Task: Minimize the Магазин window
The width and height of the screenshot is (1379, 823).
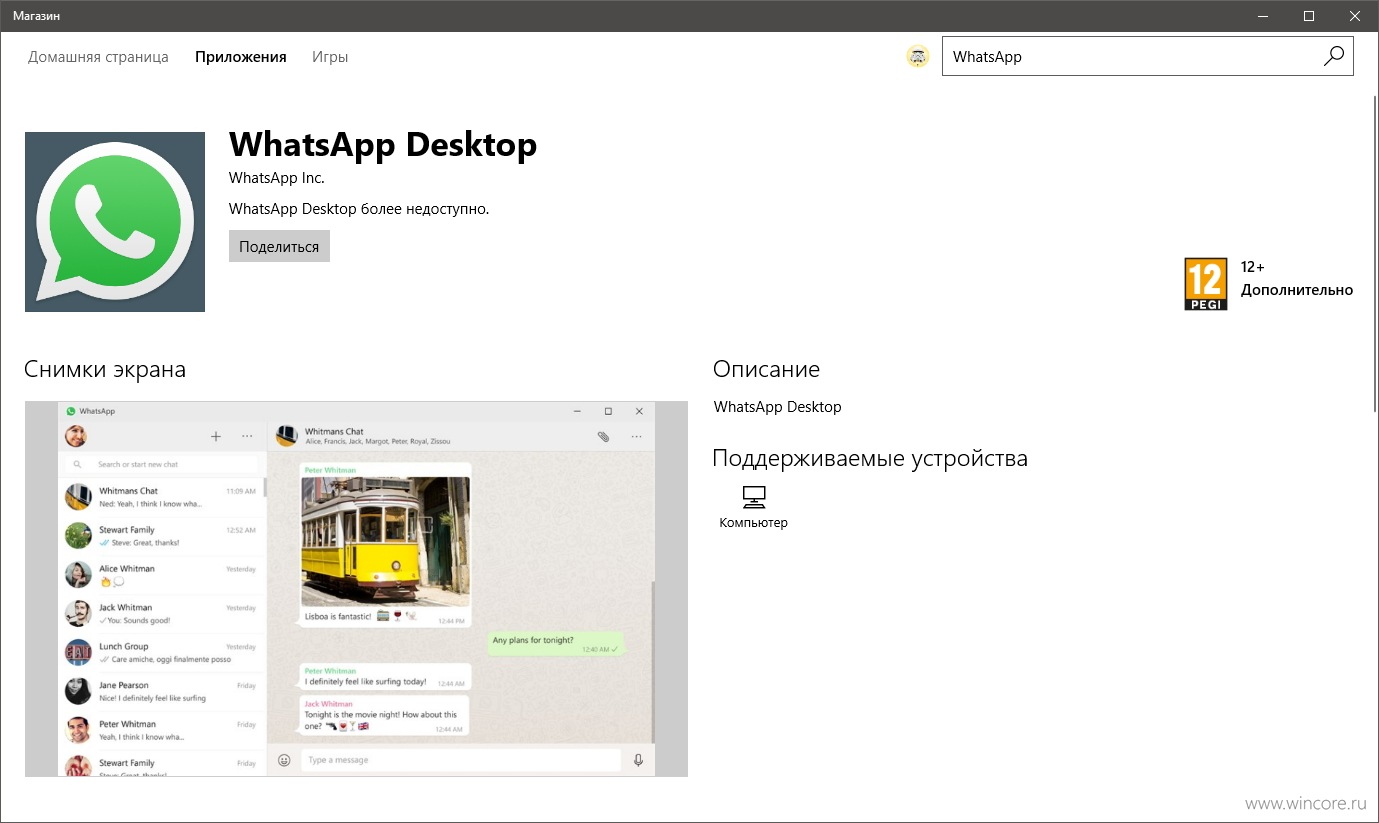Action: click(1263, 16)
